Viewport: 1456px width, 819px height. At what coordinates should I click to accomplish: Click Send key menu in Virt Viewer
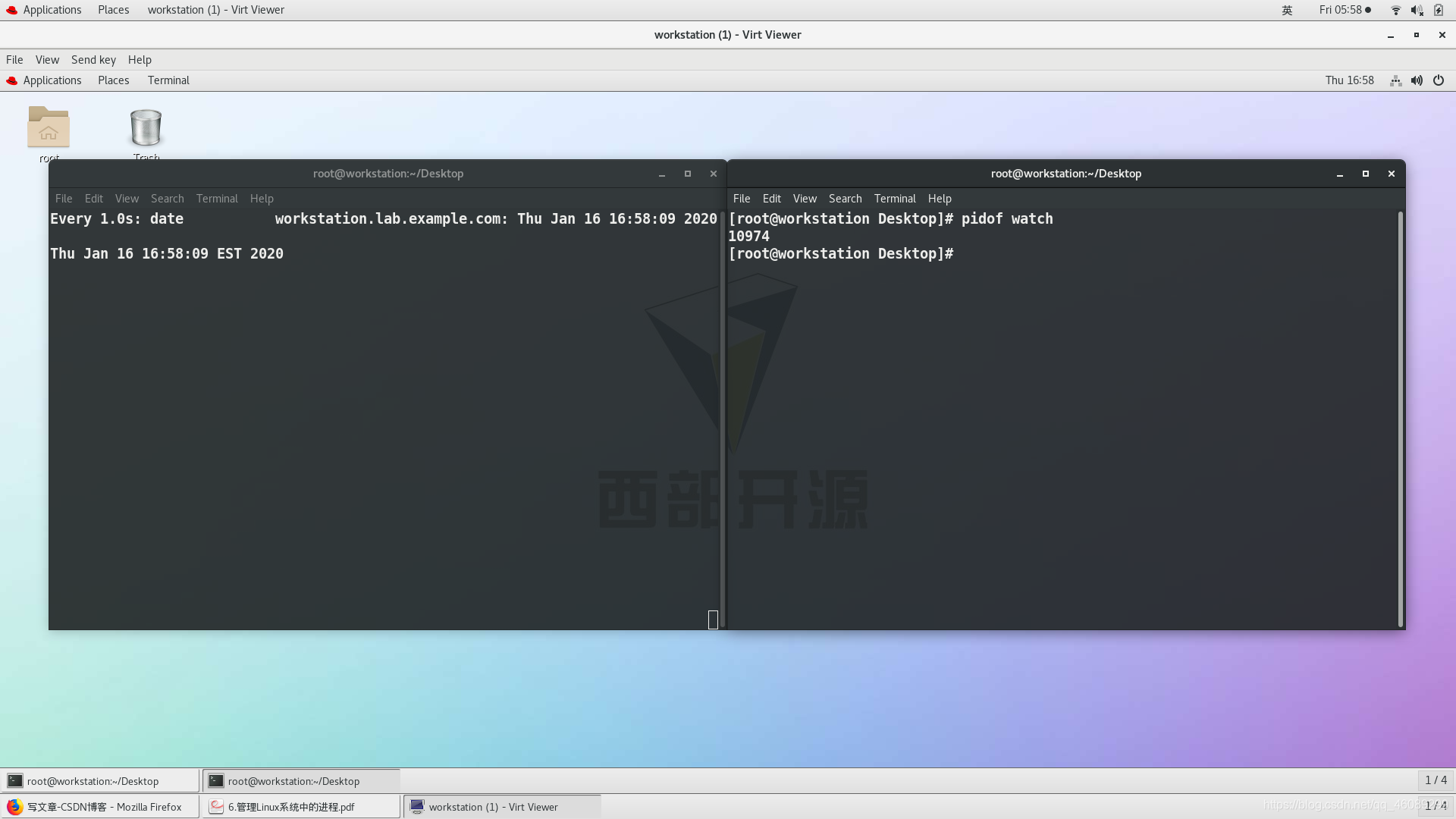click(x=93, y=60)
